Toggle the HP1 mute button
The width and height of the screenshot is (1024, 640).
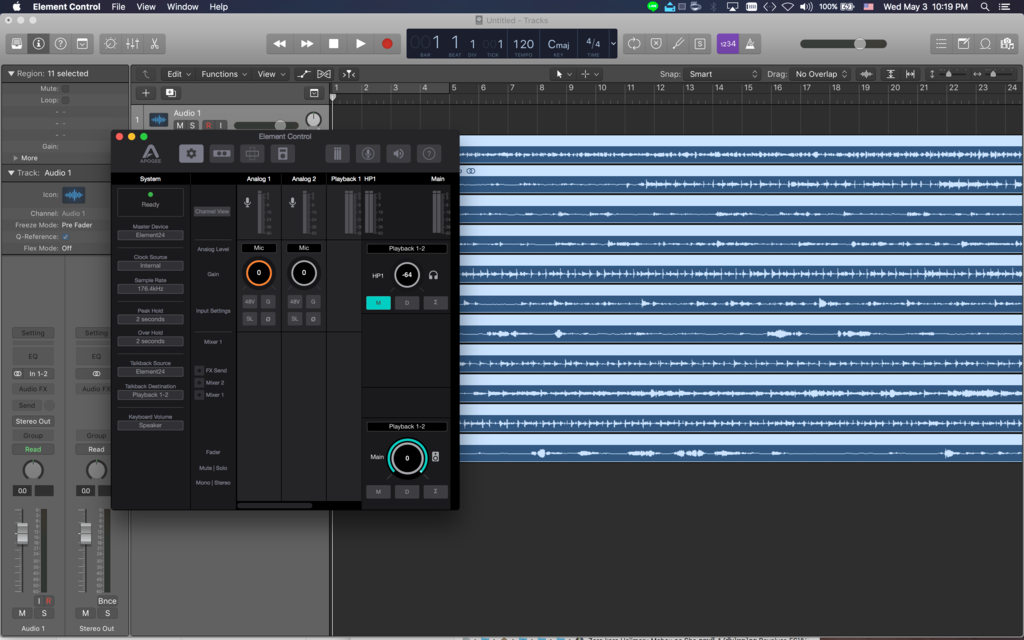tap(378, 303)
